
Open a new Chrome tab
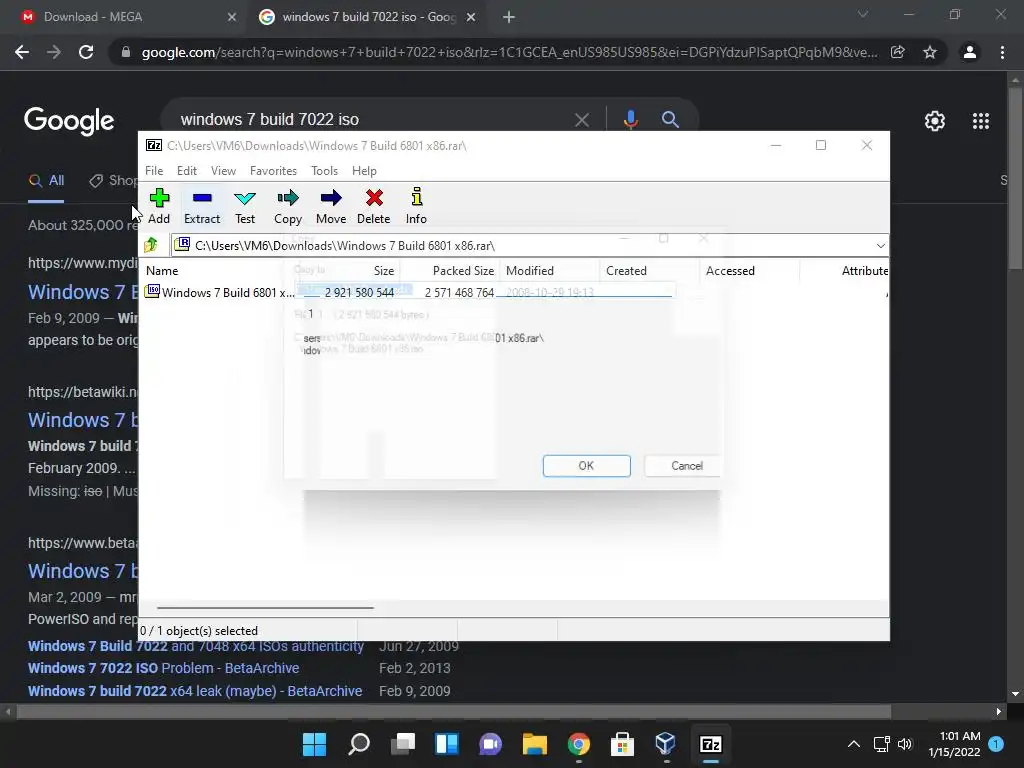coord(509,17)
